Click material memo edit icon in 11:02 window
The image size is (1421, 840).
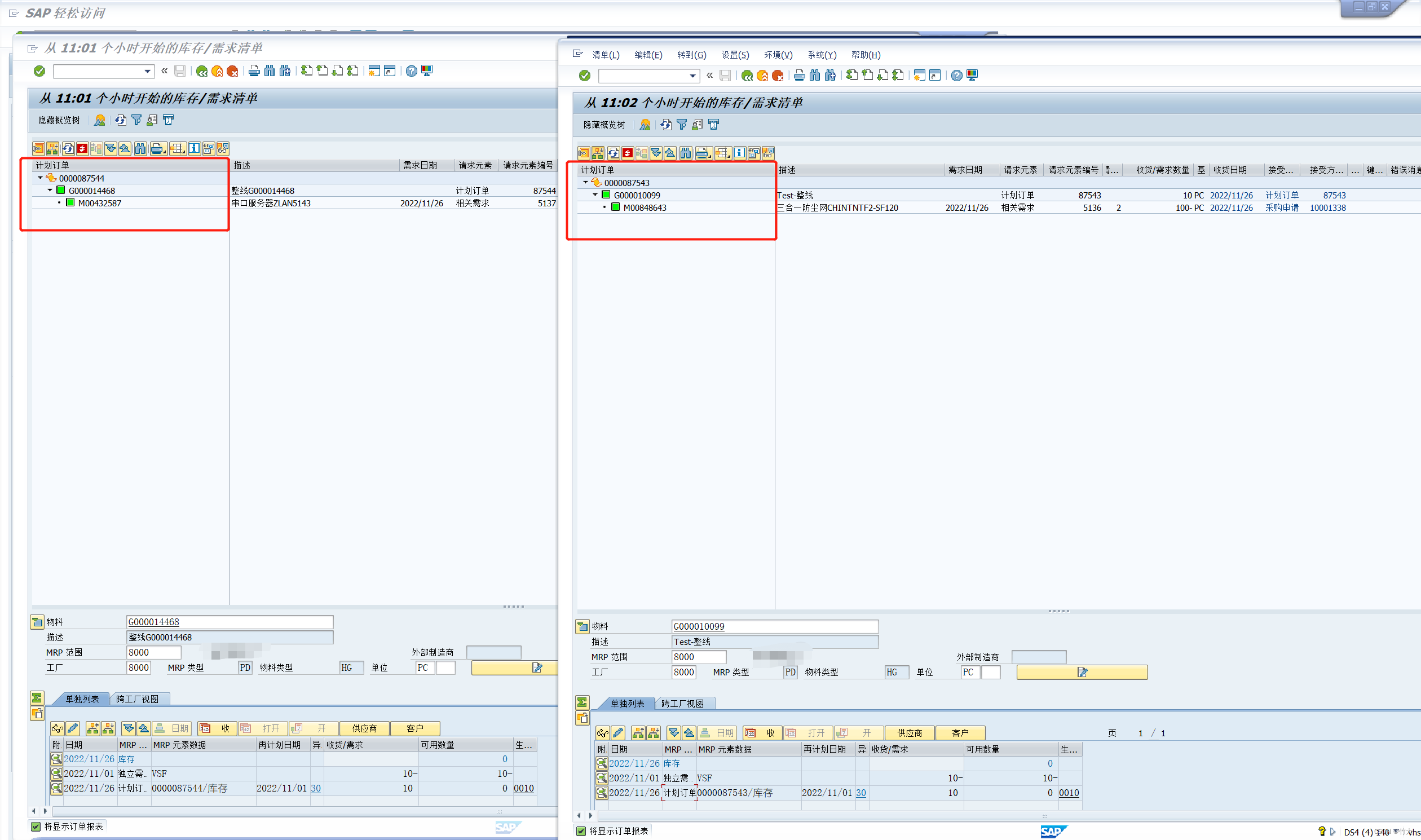pos(1082,673)
